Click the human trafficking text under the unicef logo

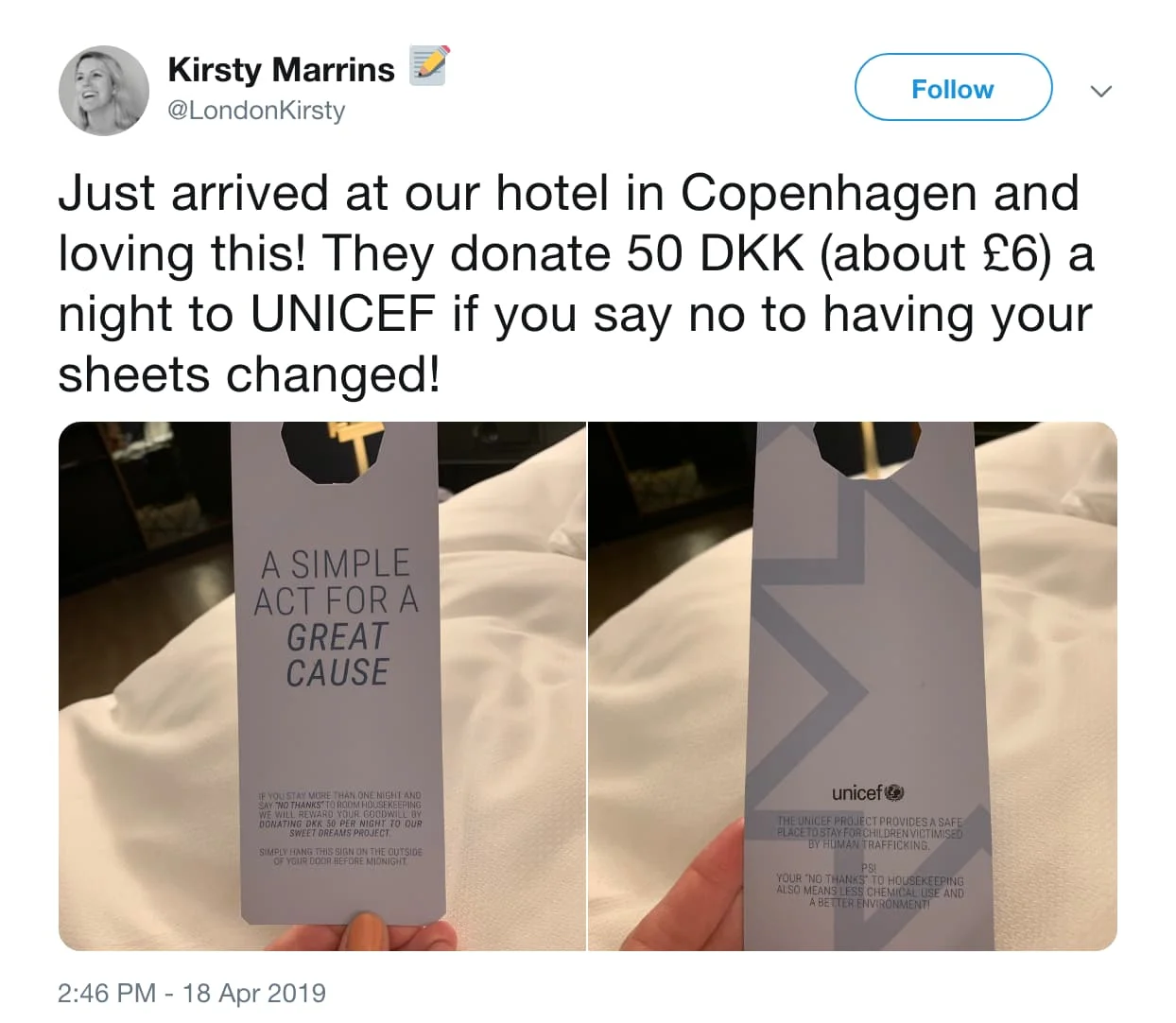(x=869, y=833)
